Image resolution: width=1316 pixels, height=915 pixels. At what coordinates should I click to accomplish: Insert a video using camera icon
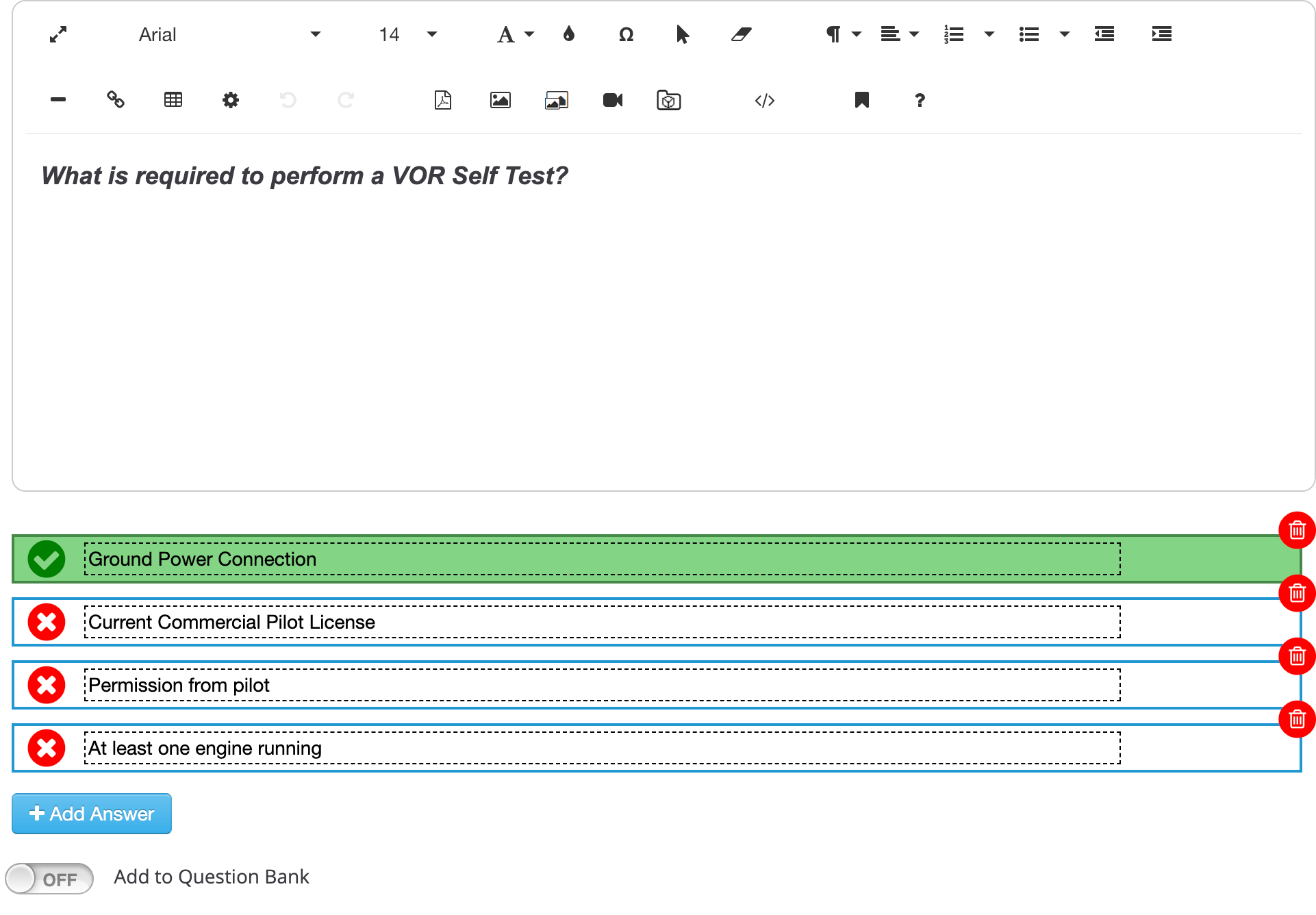613,100
